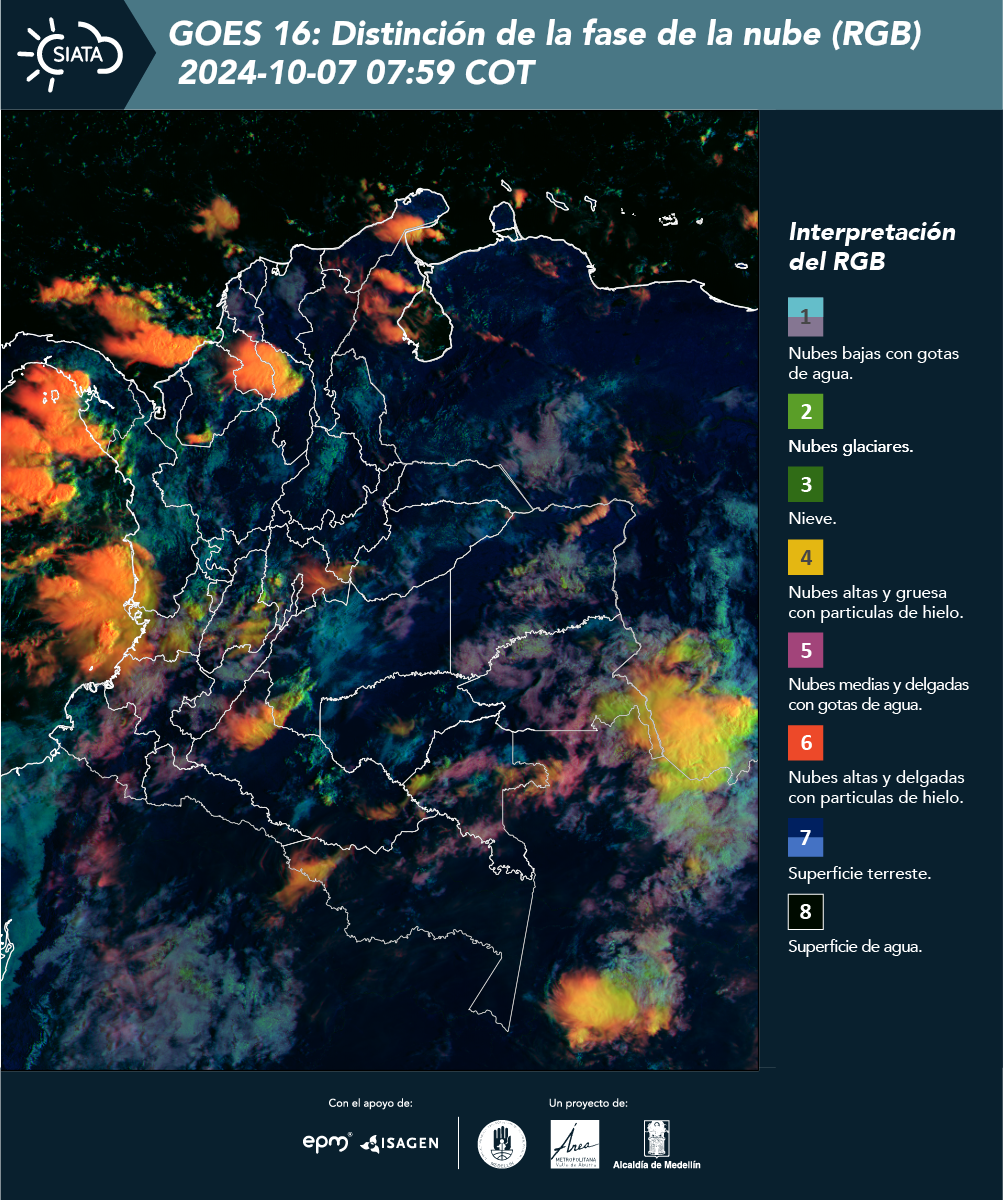Click the epm sponsor logo
This screenshot has width=1003, height=1200.
[327, 1142]
